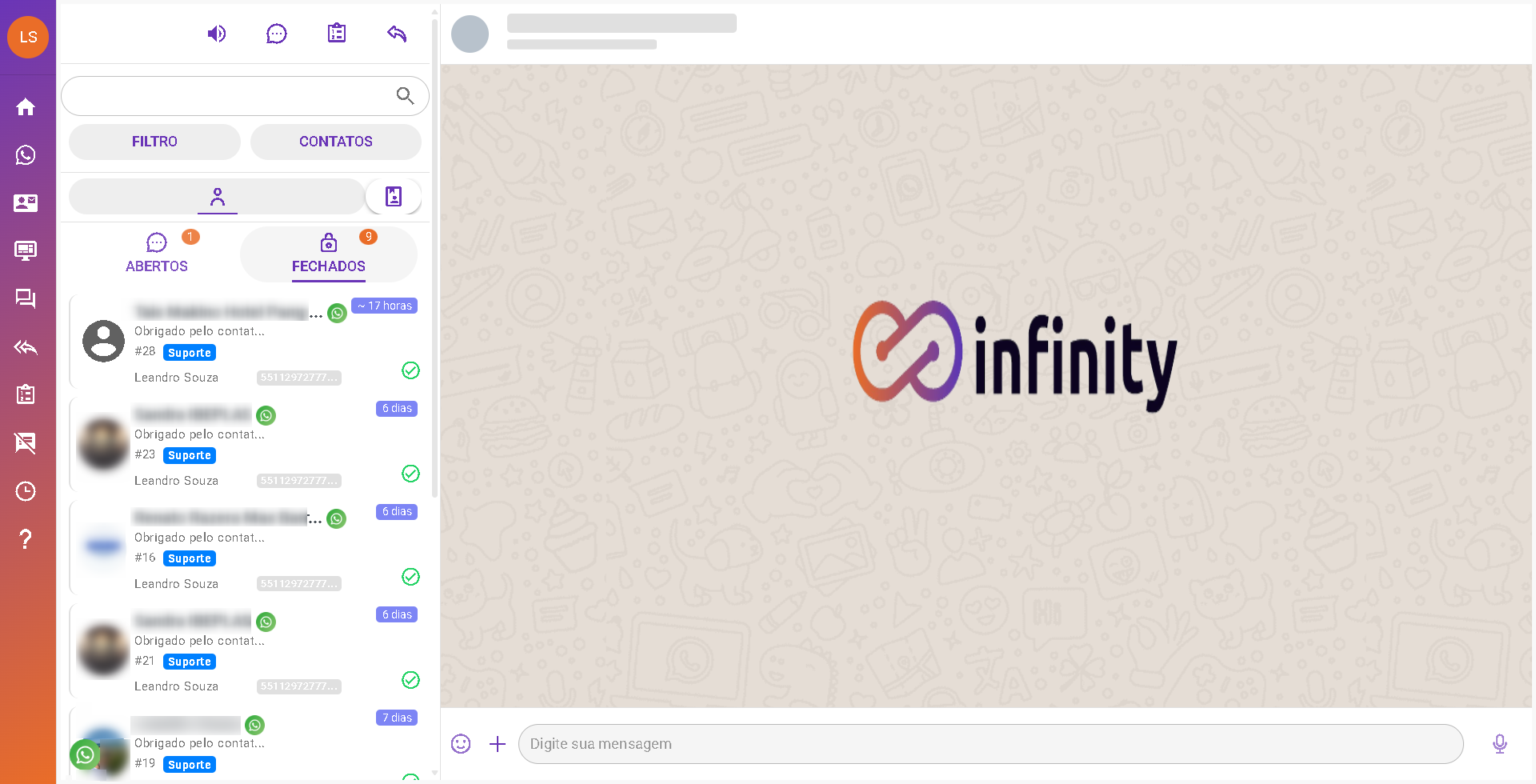Open the chat bubble icon in top toolbar
Viewport: 1536px width, 784px height.
point(277,34)
